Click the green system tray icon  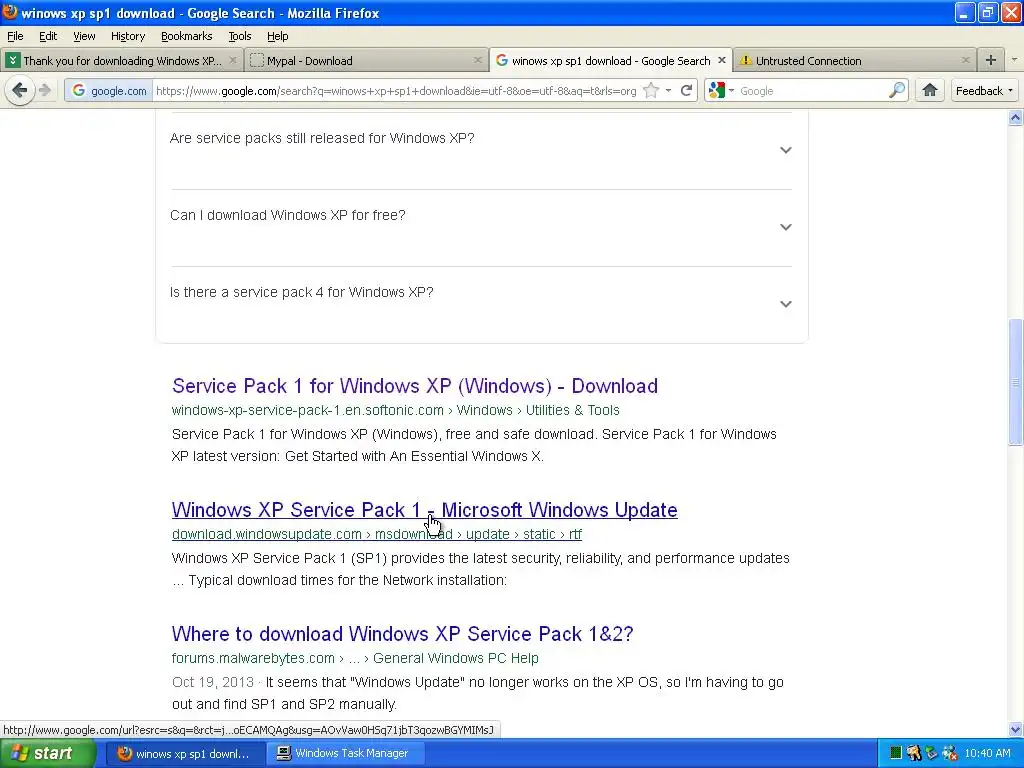tap(895, 753)
